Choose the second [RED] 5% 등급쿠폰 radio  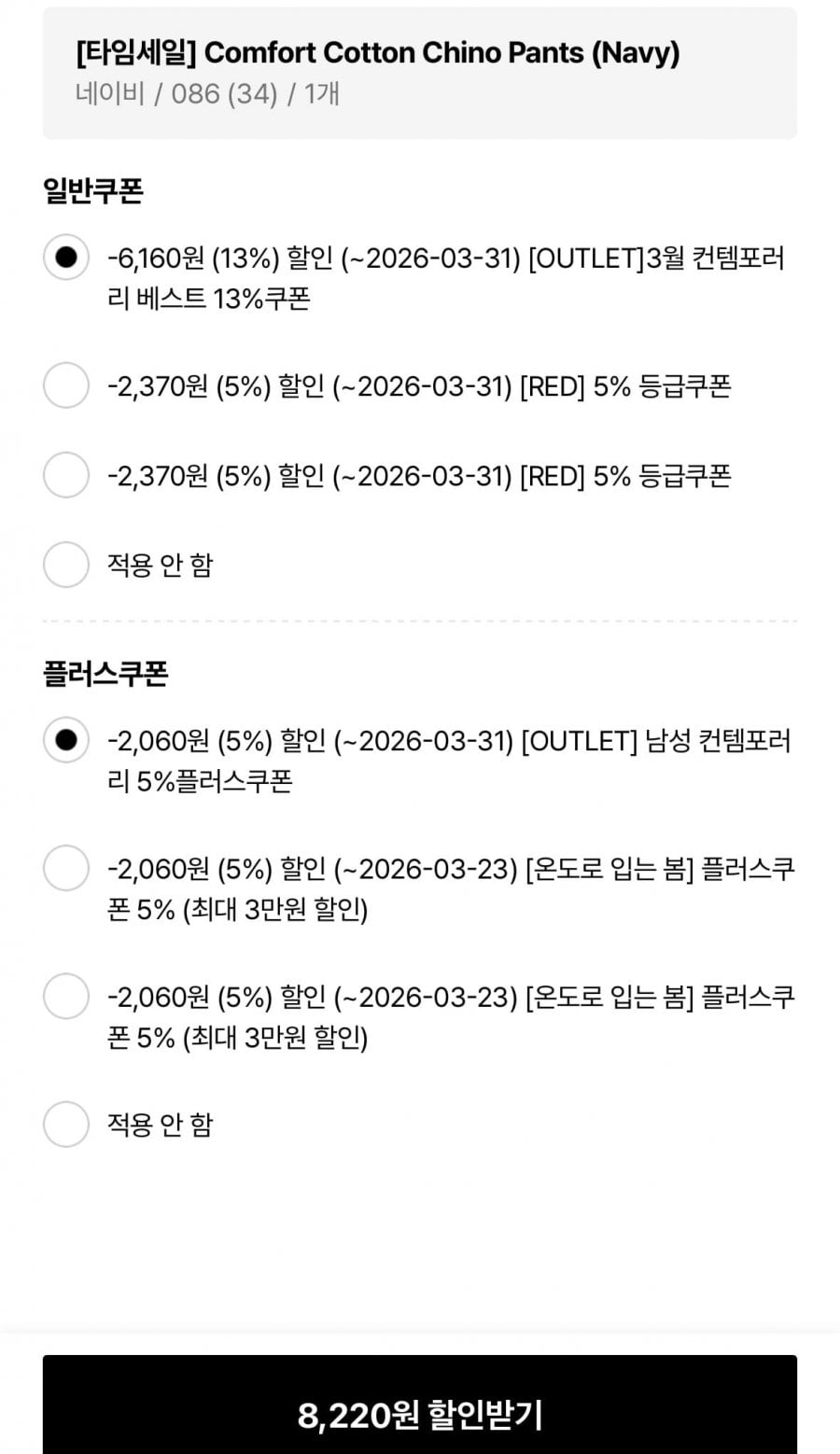(x=66, y=475)
